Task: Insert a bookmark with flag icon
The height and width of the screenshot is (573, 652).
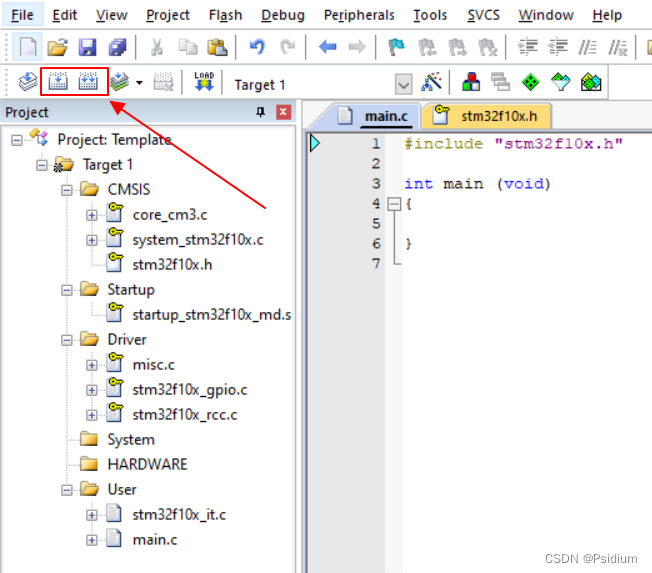Action: 397,47
